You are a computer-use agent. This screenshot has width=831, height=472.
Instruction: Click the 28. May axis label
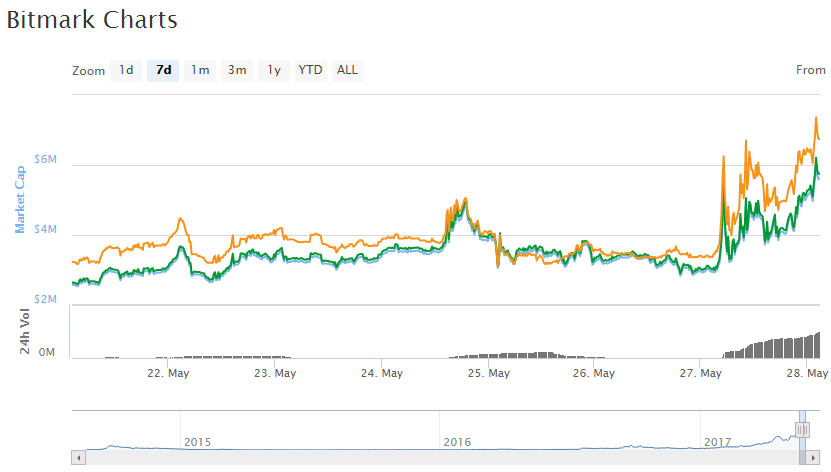pos(807,373)
